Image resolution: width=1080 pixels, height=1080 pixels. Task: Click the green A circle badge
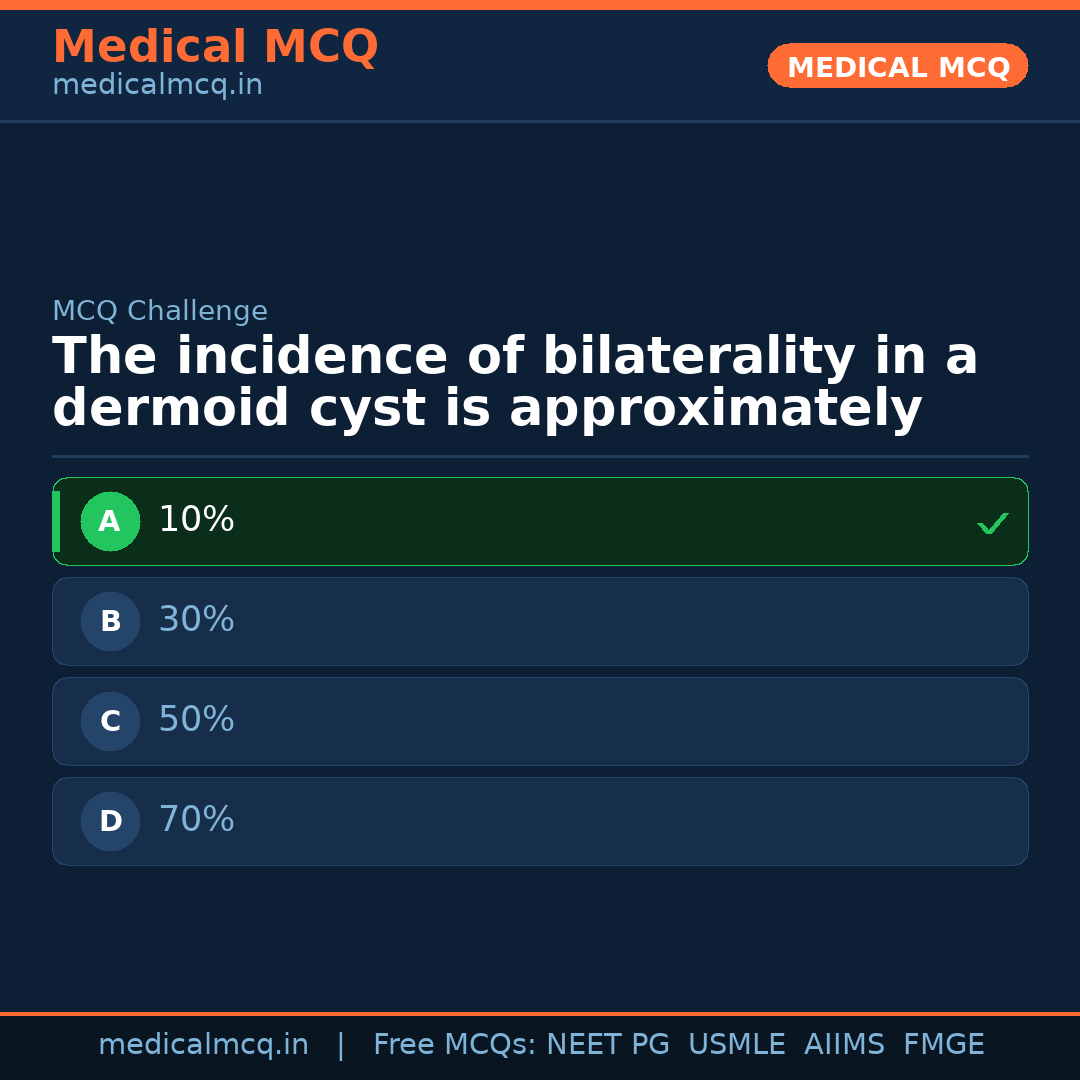(110, 522)
